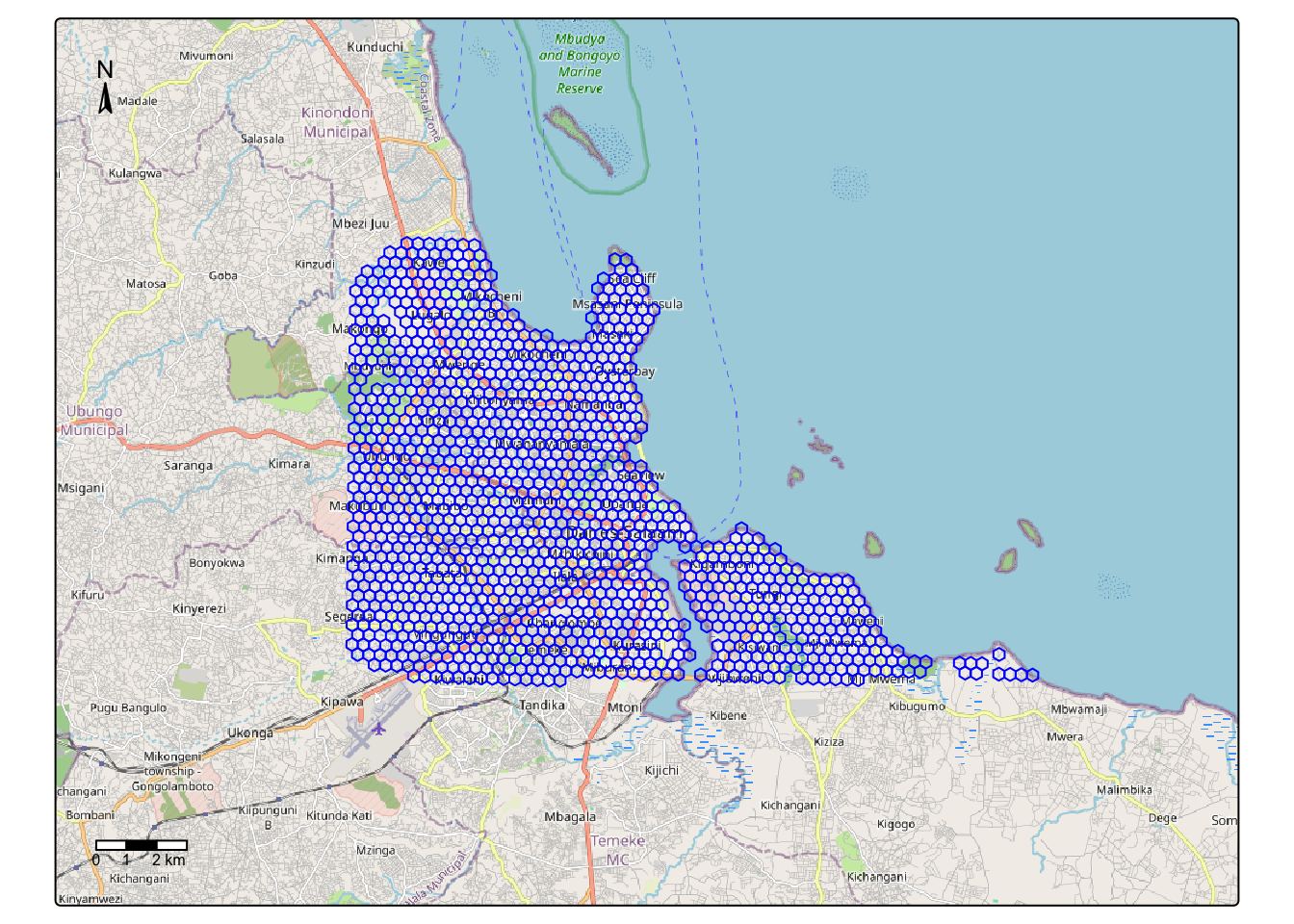Click the Ukonga place label
Image resolution: width=1294 pixels, height=924 pixels.
pos(250,732)
